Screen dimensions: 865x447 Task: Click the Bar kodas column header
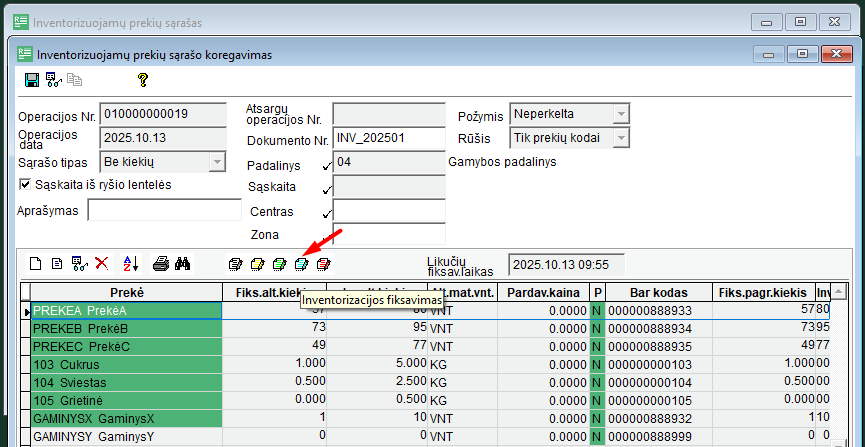tap(659, 292)
